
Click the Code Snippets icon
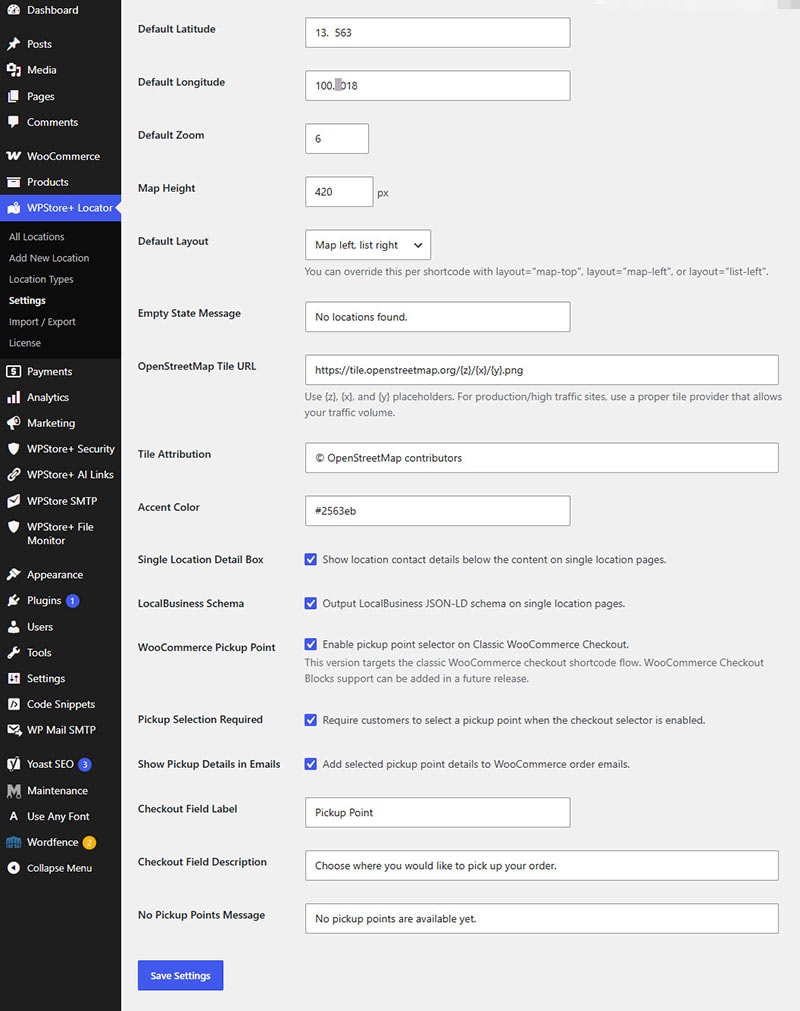(14, 704)
